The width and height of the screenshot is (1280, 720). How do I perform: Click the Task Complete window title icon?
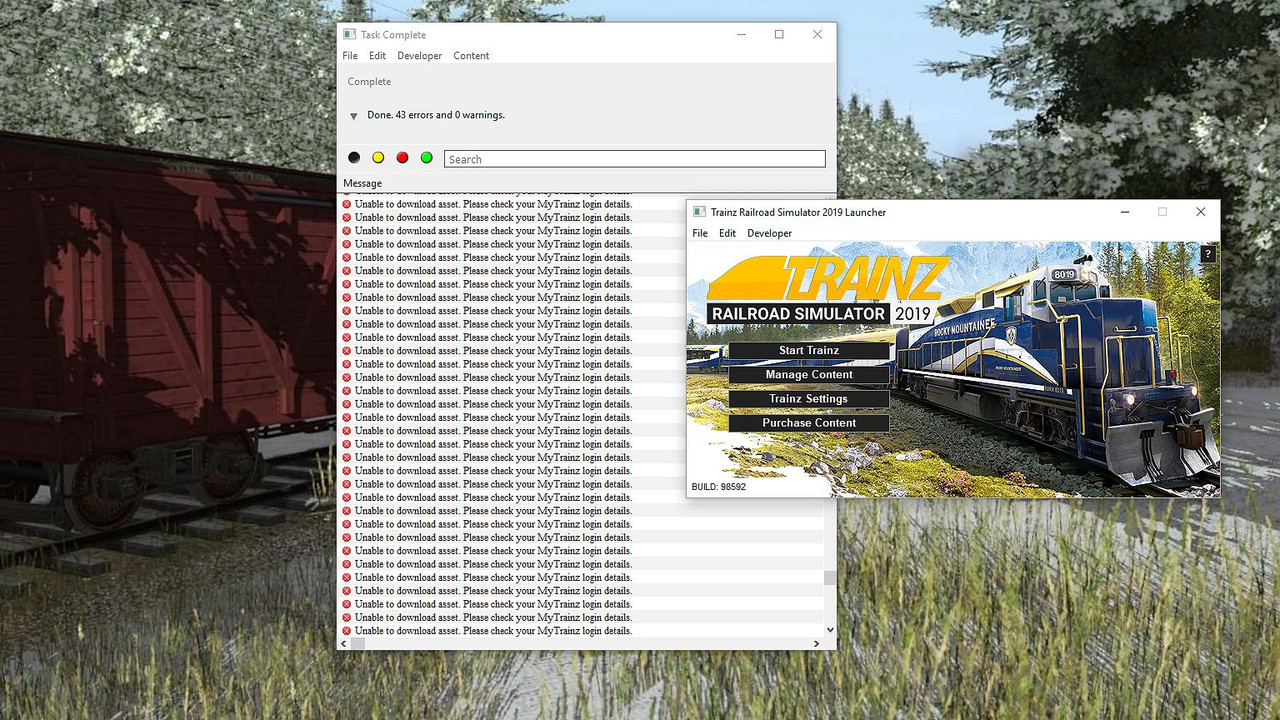[349, 35]
